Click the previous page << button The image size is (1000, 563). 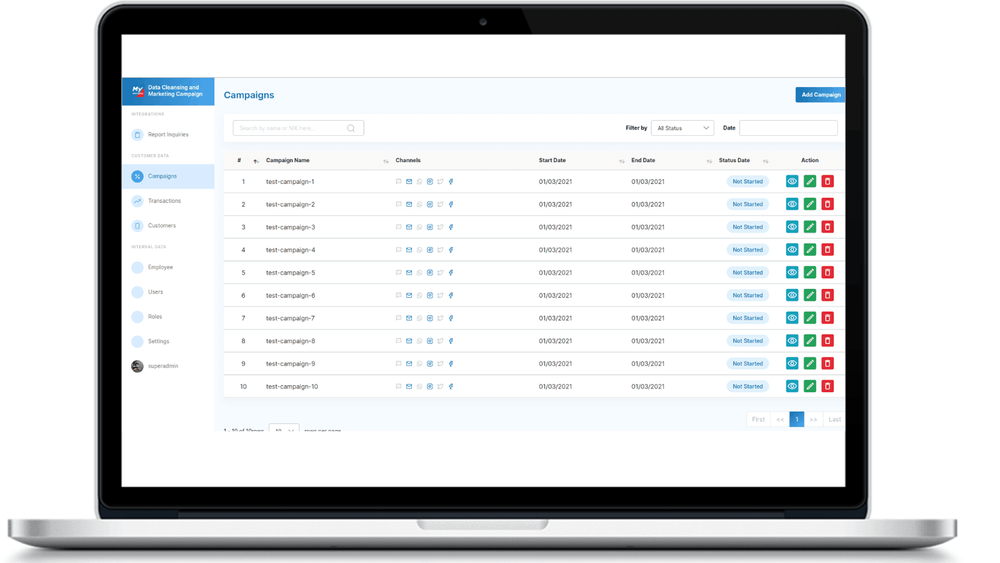(x=780, y=420)
